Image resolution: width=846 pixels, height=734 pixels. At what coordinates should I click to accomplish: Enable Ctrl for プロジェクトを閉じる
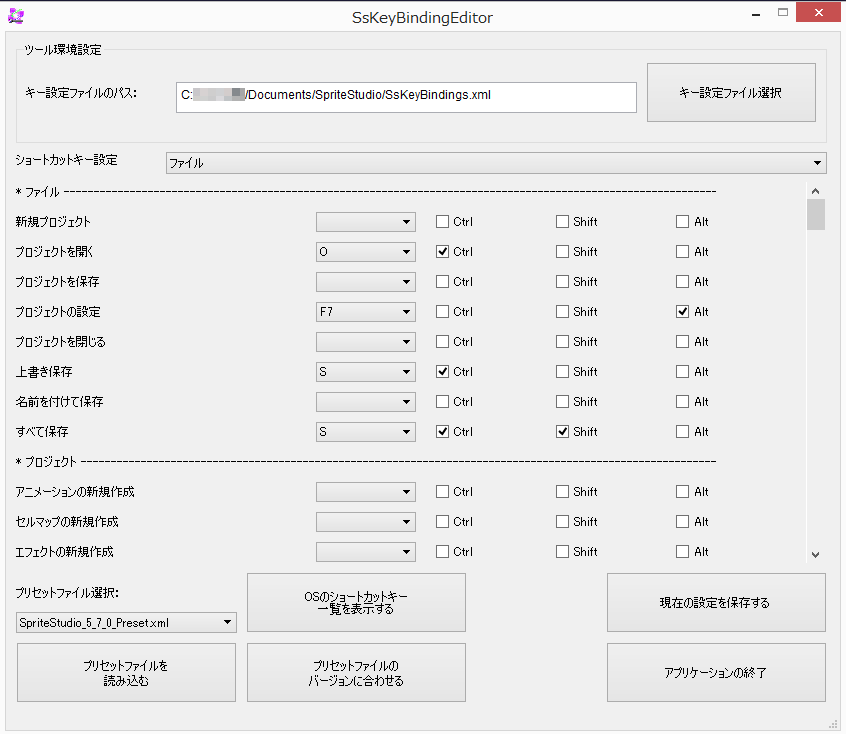(442, 342)
